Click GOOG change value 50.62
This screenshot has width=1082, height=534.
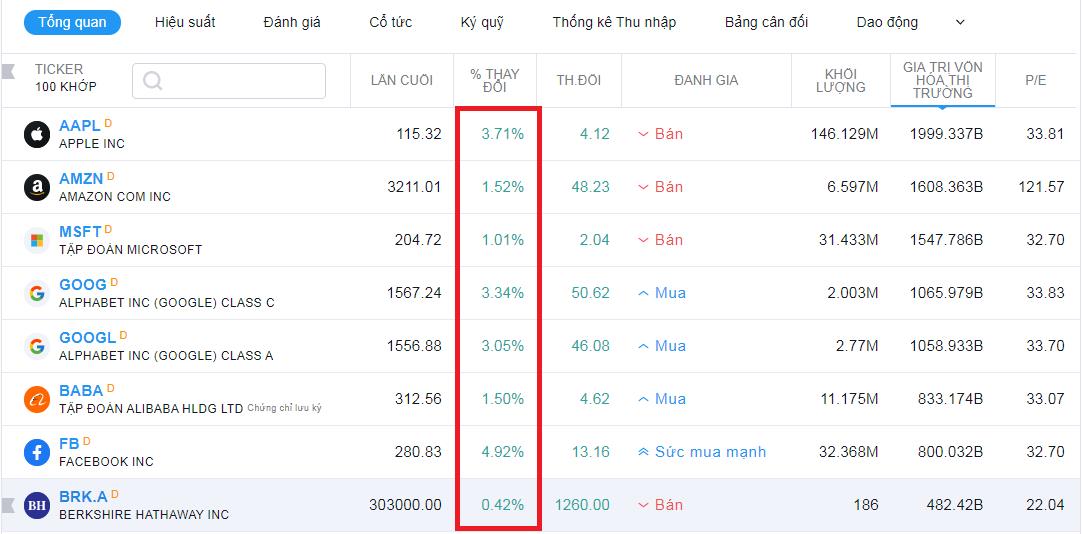point(591,293)
